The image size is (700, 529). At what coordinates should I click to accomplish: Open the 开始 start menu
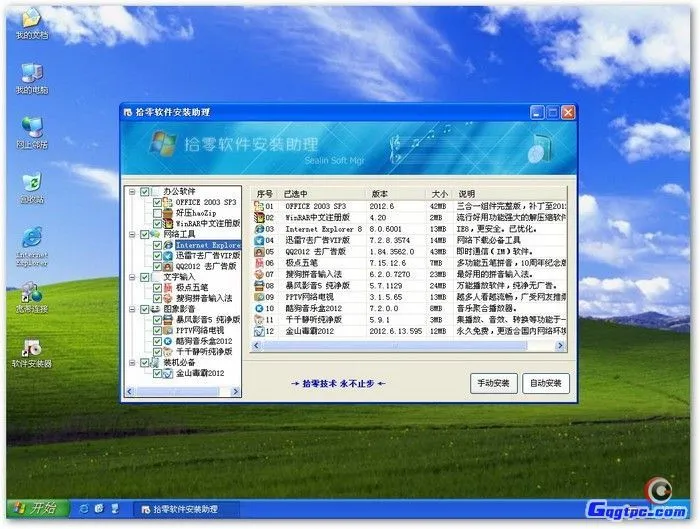[x=38, y=508]
